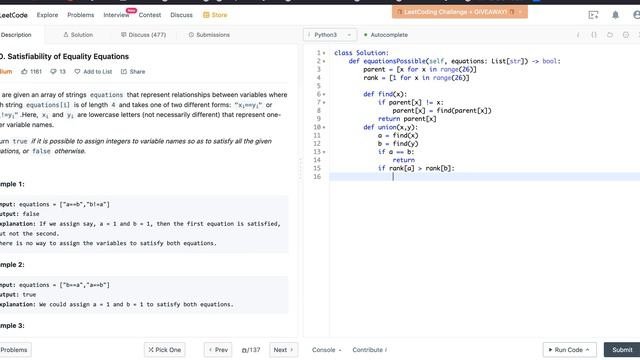
Task: Collapse code fold arrow at line 10
Action: pos(324,127)
